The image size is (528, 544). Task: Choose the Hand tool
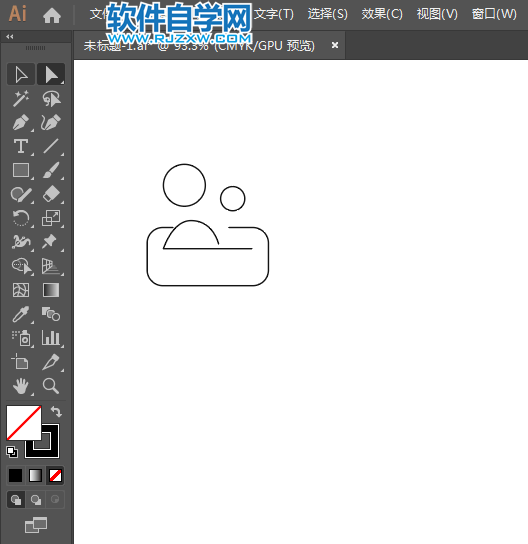[x=21, y=386]
